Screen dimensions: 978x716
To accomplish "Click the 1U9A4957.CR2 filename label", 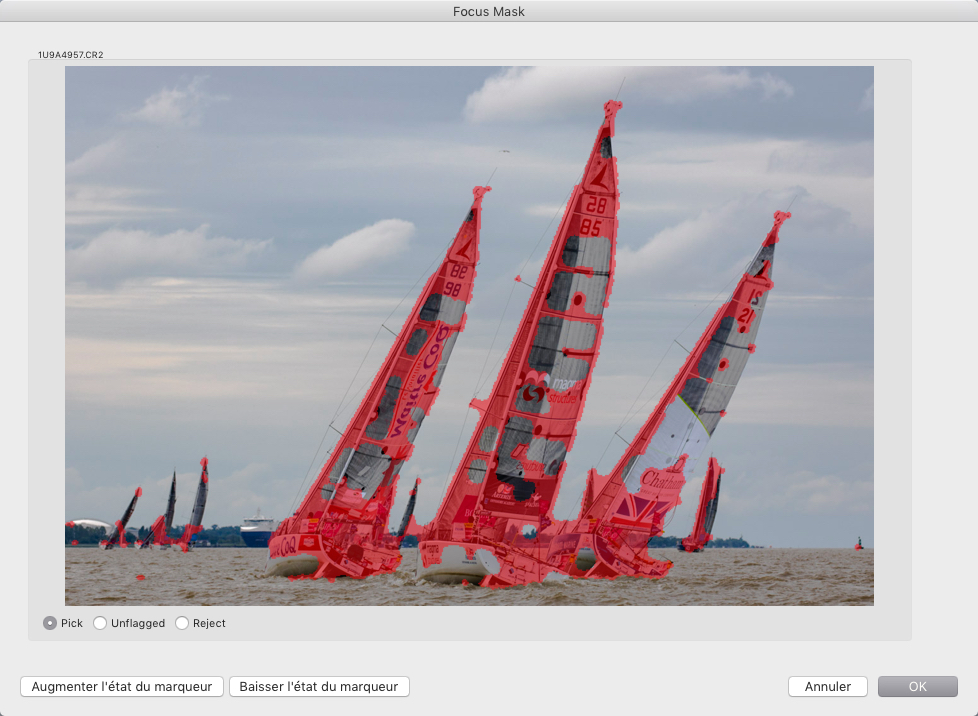I will 70,55.
